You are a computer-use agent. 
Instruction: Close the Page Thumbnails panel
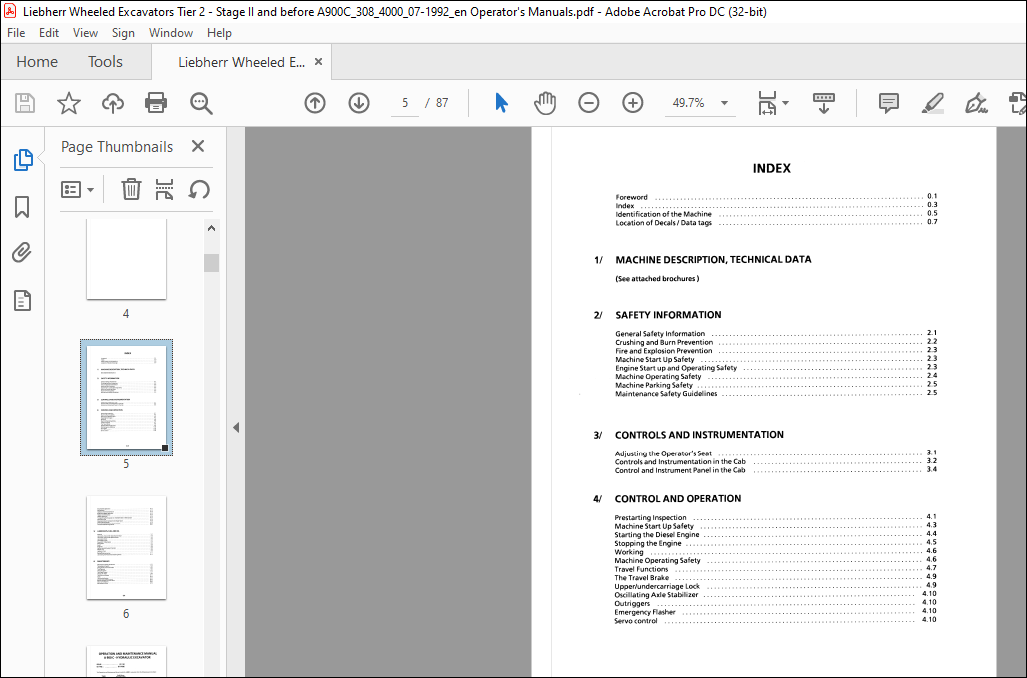pyautogui.click(x=198, y=146)
